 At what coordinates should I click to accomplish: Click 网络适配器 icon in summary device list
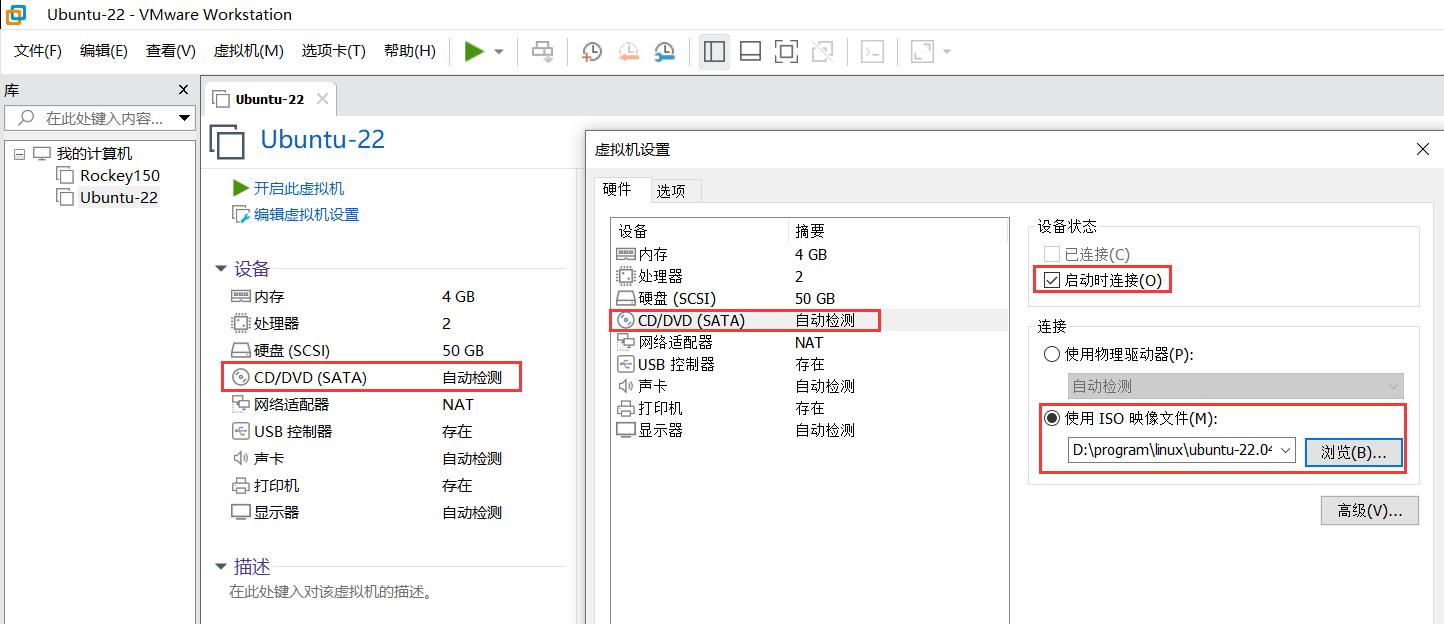(240, 404)
